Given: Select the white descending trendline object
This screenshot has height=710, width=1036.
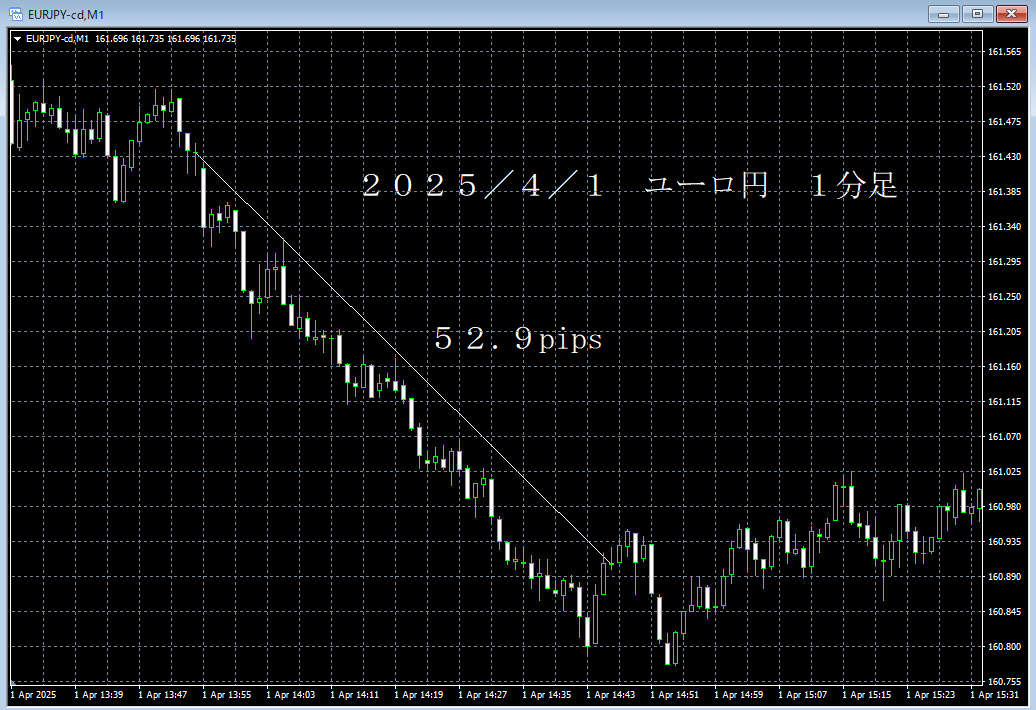Looking at the screenshot, I should point(403,357).
